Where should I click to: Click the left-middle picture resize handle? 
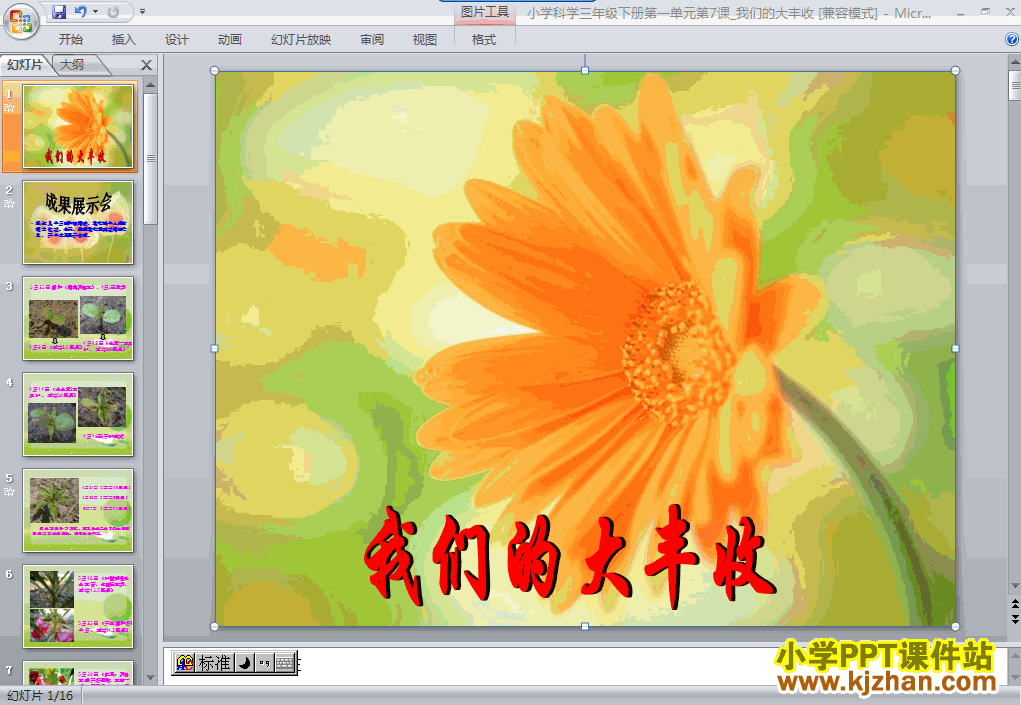(x=215, y=348)
